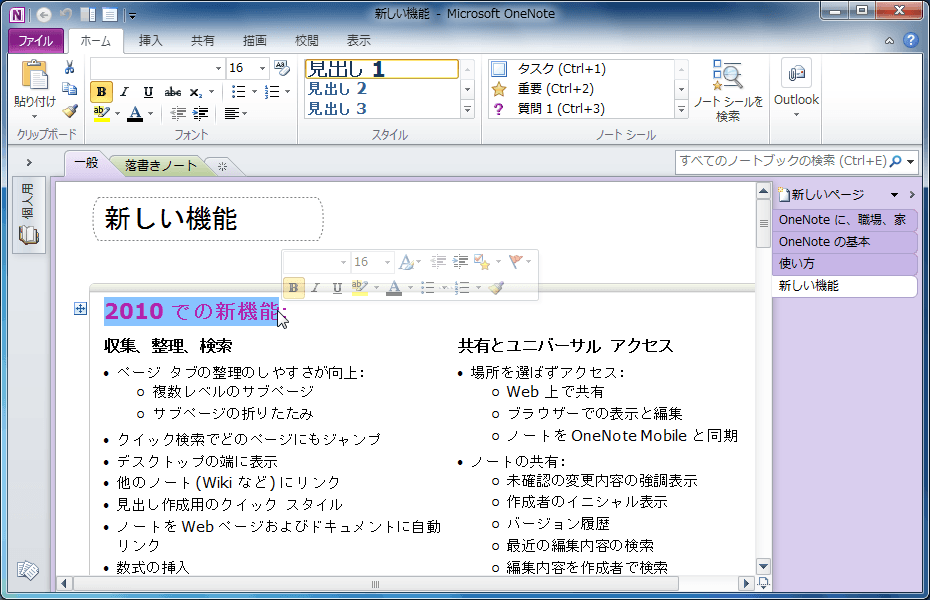Open the ribbon font size dropdown showing 16
Screen dimensions: 930x600
[262, 68]
